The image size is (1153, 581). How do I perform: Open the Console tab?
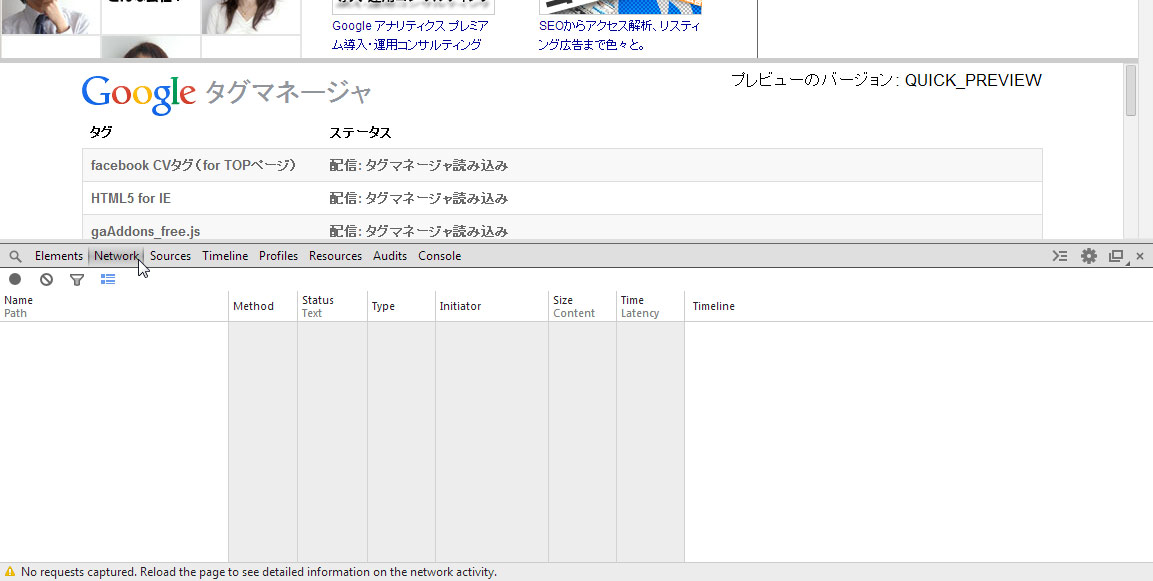click(x=440, y=256)
